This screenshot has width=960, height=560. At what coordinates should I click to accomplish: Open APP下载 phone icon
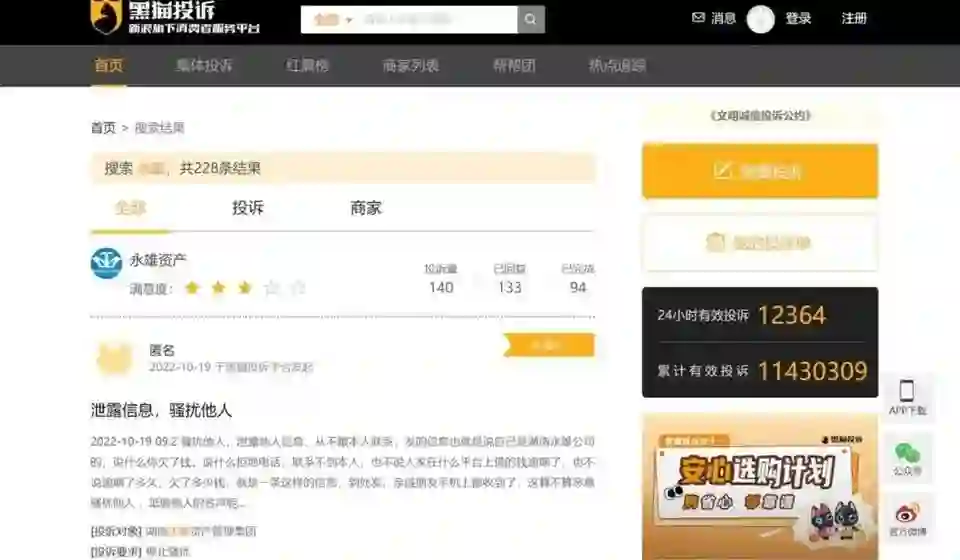907,390
